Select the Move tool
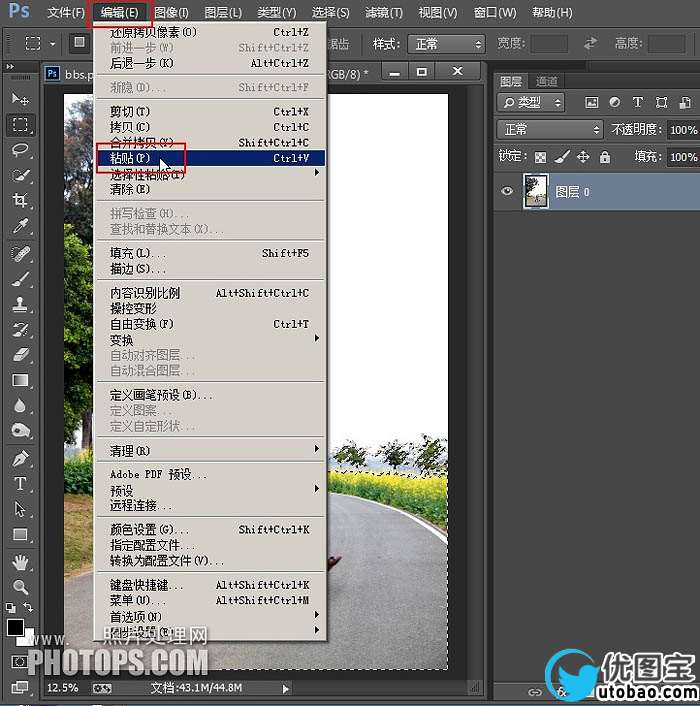This screenshot has width=700, height=706. coord(20,98)
